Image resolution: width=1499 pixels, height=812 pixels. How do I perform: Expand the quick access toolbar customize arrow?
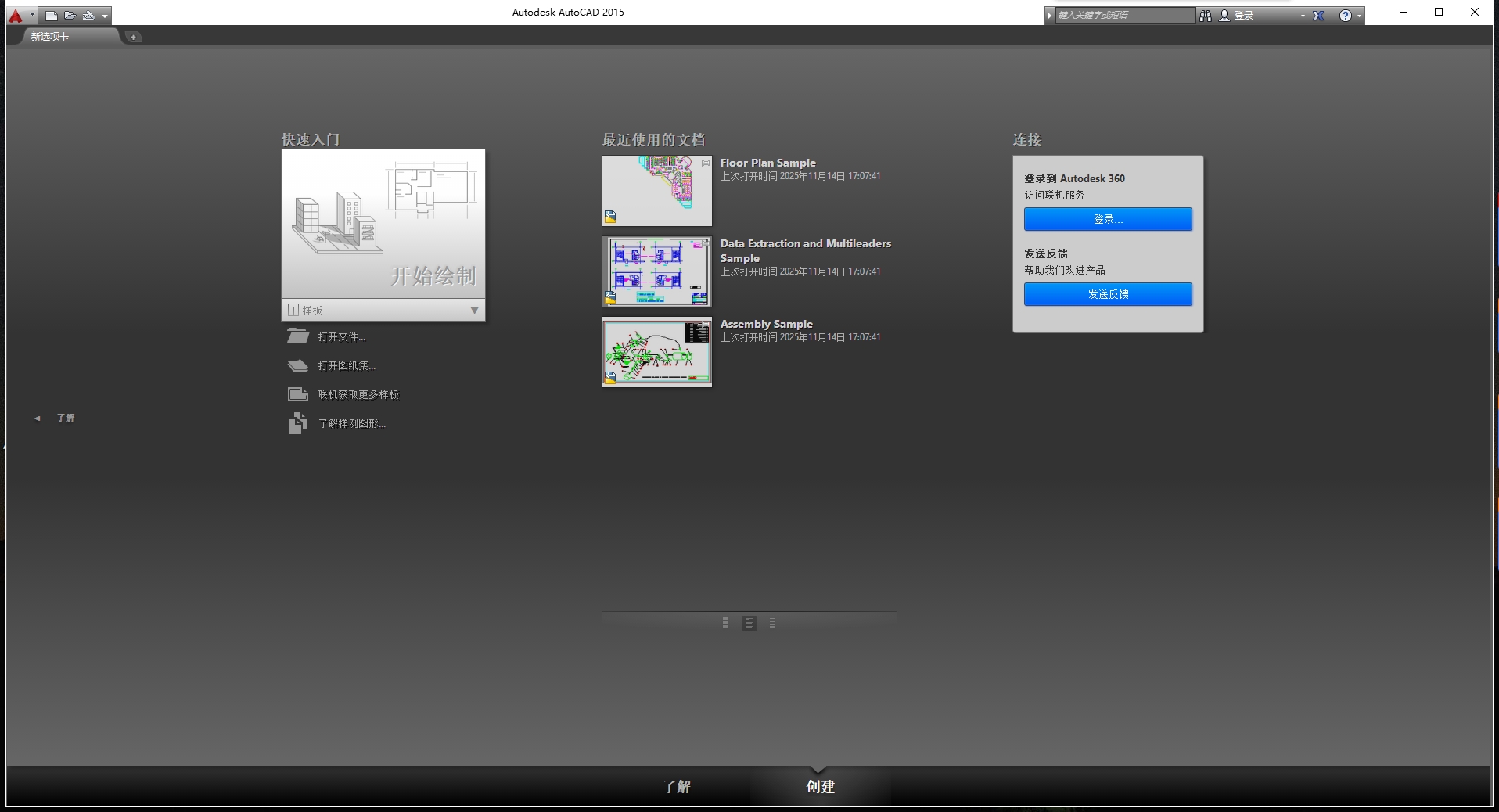pyautogui.click(x=105, y=16)
